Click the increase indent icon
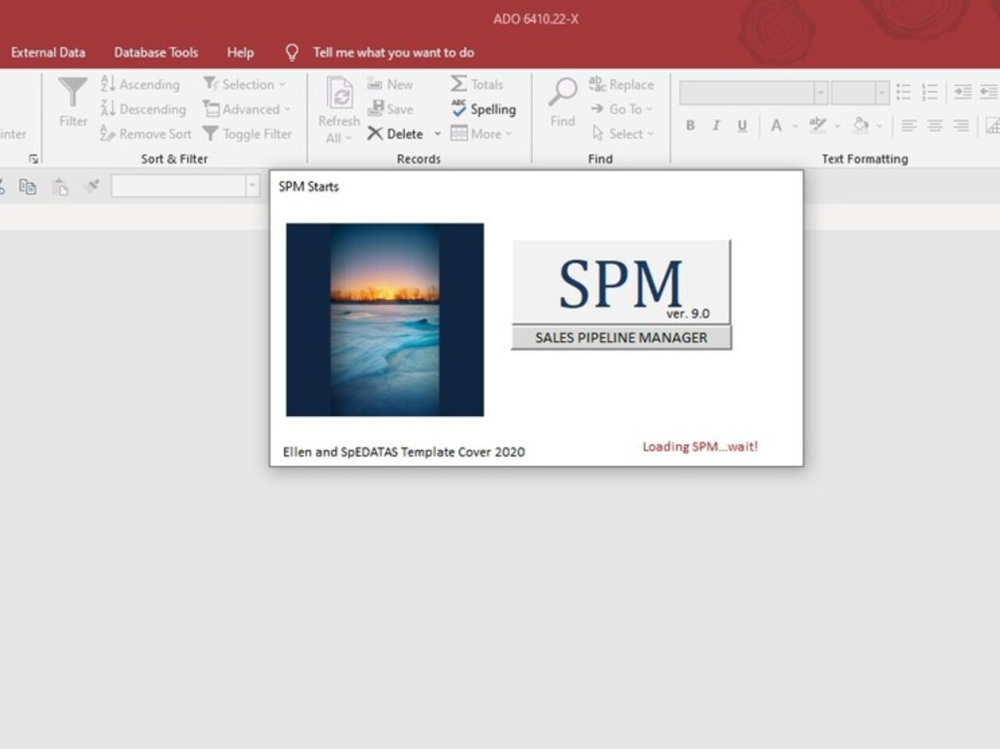Screen dimensions: 1000x749 tap(963, 92)
